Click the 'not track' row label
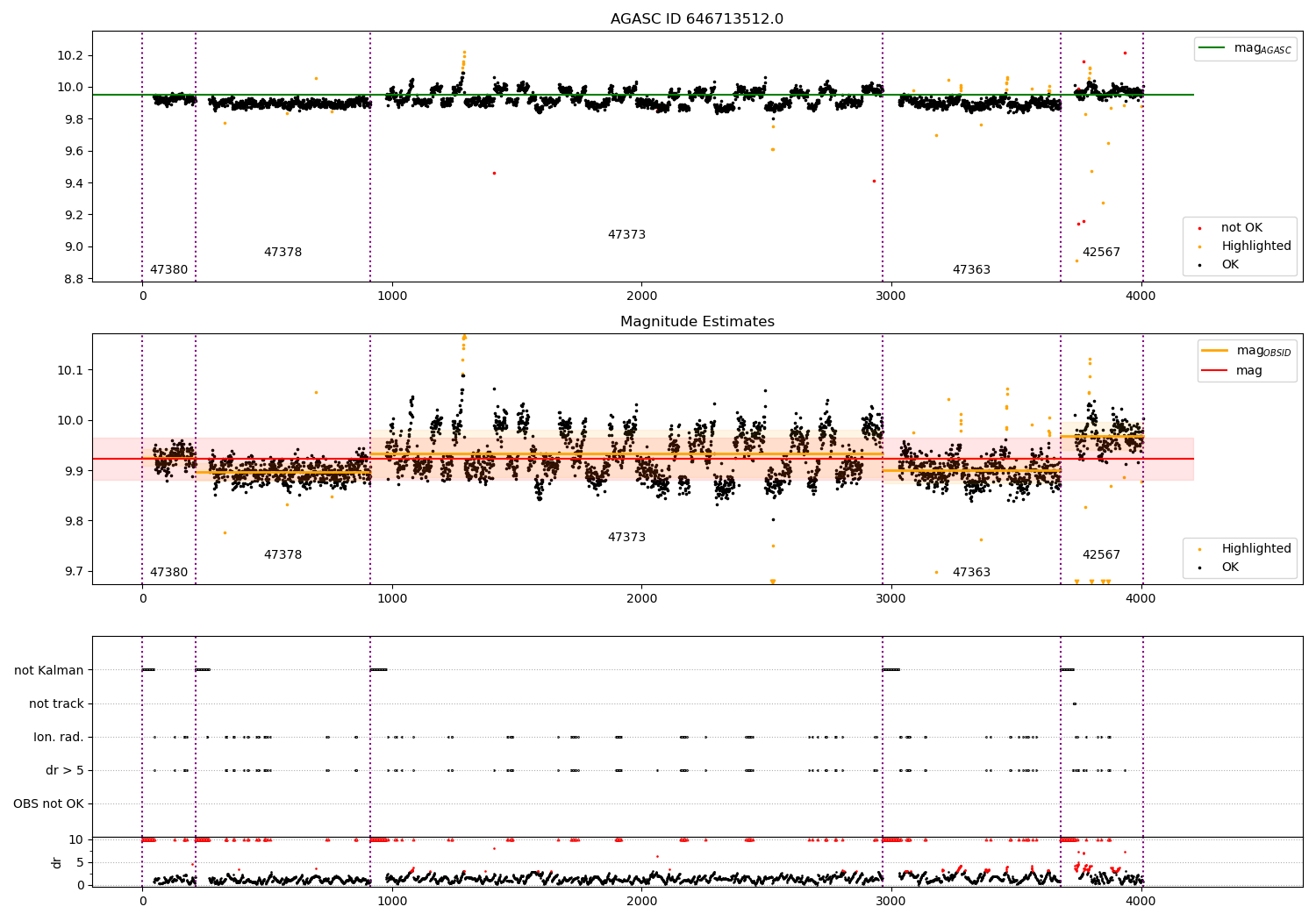This screenshot has height=921, width=1316. click(56, 704)
